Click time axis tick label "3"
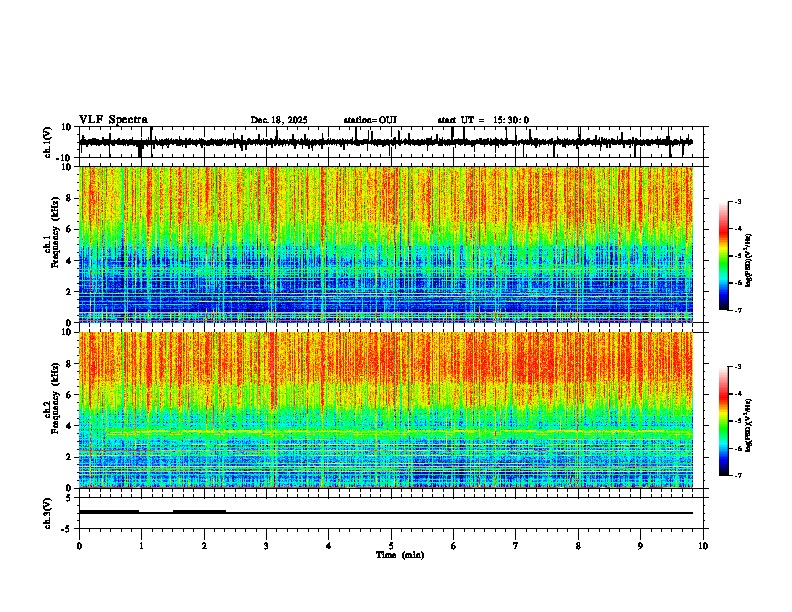 (266, 546)
